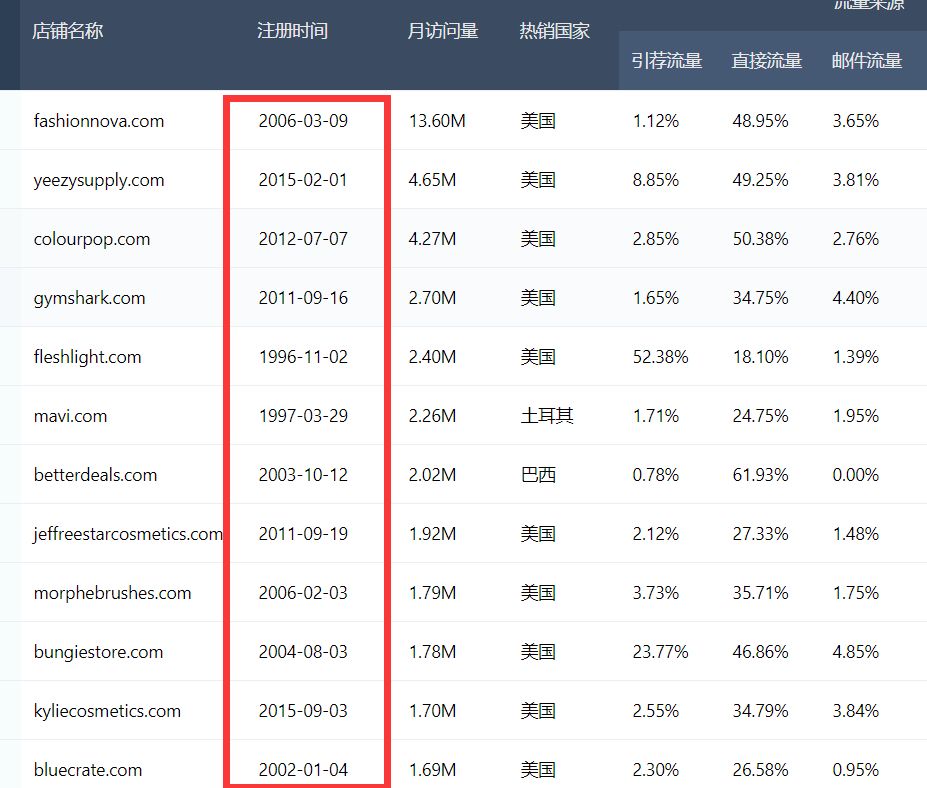927x788 pixels.
Task: Select registration date 2011-09-16
Action: pos(303,298)
